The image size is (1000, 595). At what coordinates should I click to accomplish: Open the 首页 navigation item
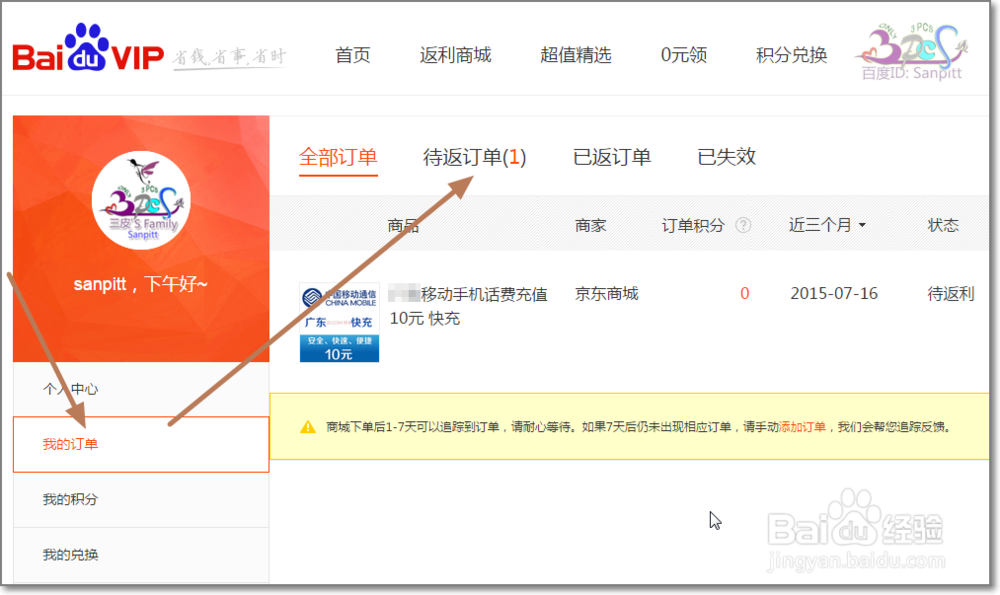click(353, 55)
